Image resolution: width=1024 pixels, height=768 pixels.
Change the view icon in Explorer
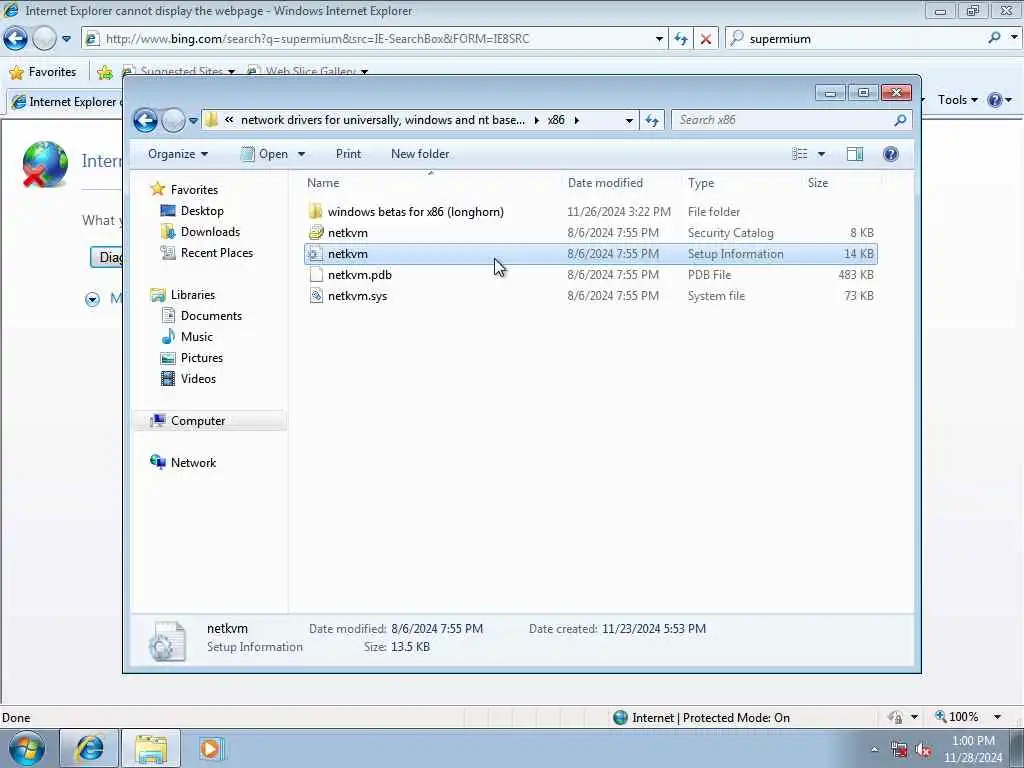pyautogui.click(x=799, y=154)
